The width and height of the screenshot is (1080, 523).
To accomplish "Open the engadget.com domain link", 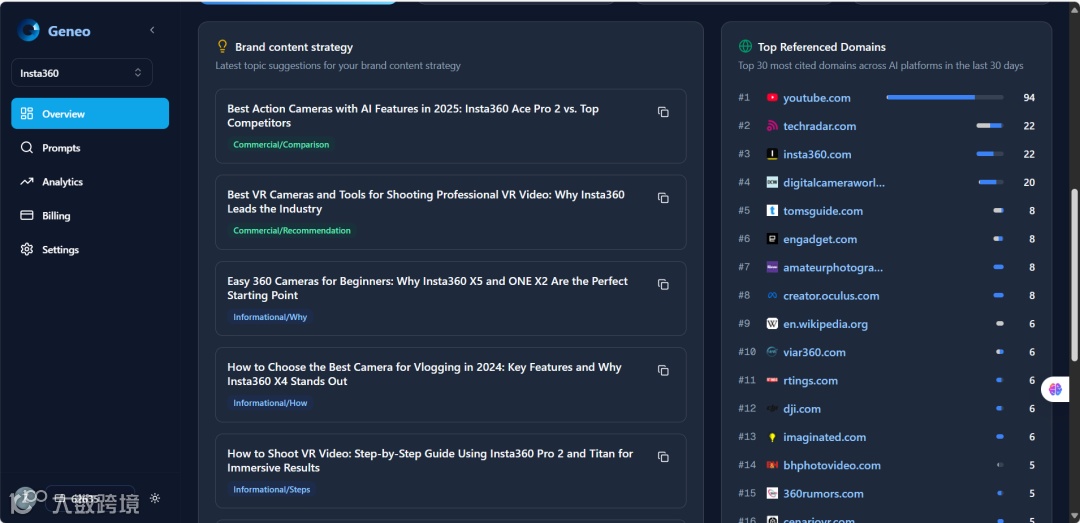I will 820,239.
